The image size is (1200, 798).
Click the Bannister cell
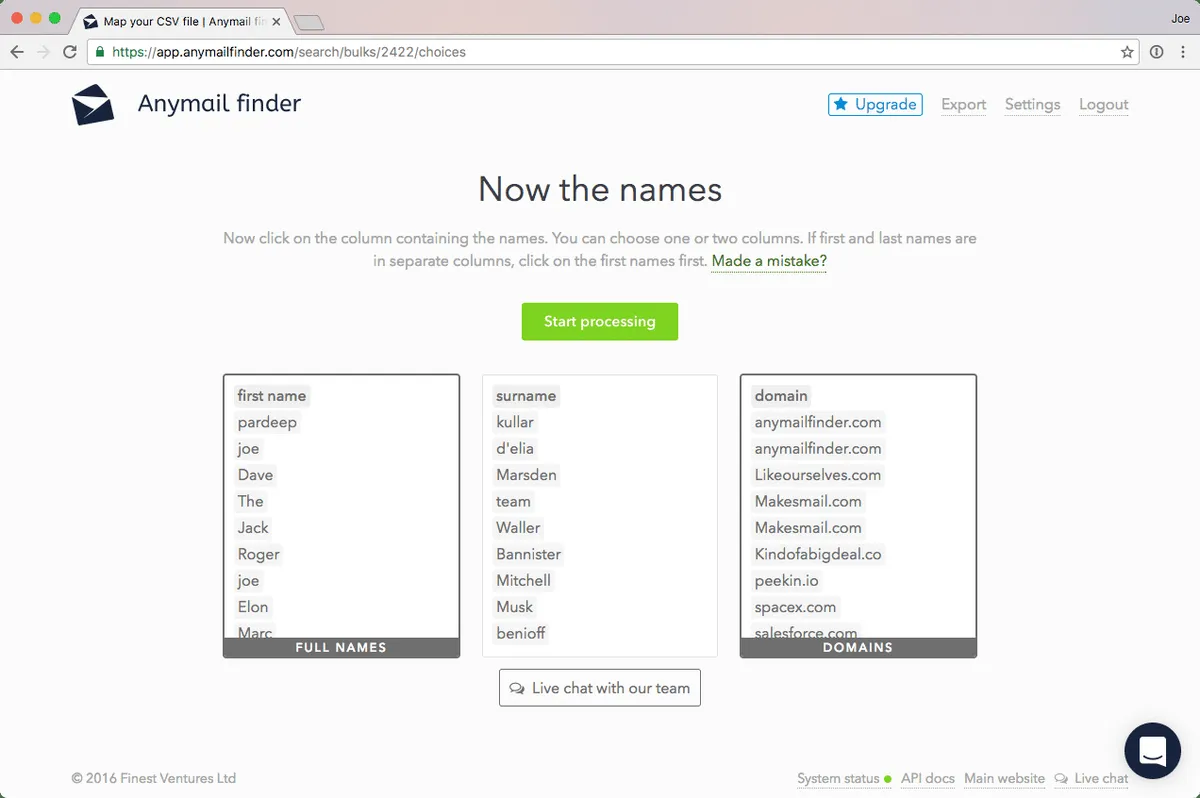tap(529, 554)
